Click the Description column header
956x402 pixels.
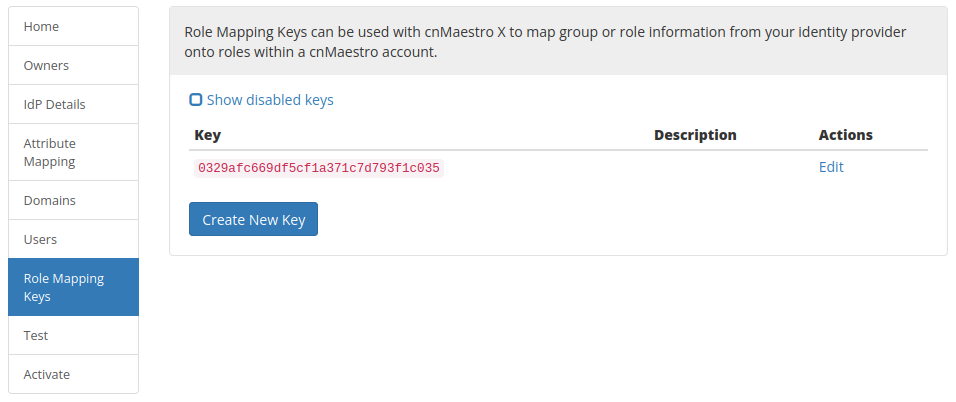pyautogui.click(x=695, y=135)
